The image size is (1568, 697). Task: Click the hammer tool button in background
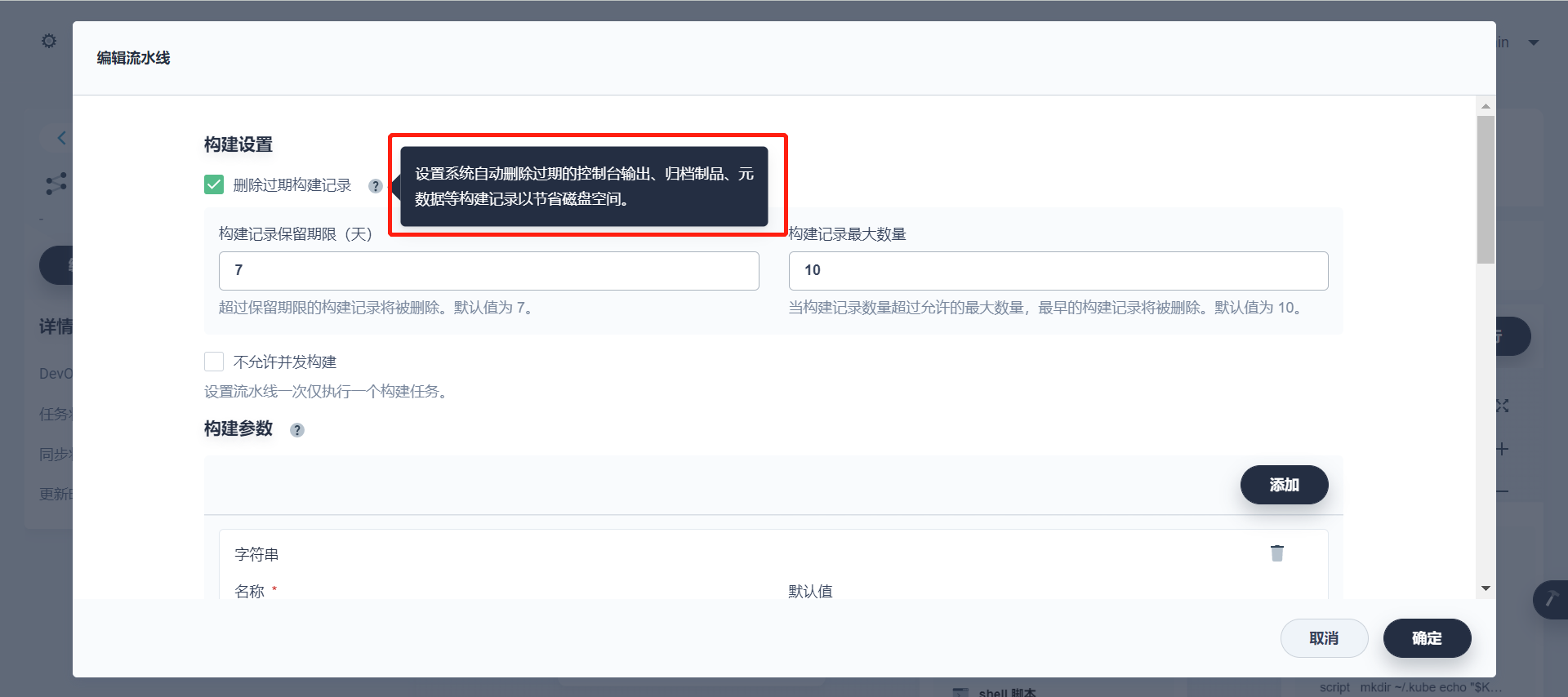(x=1550, y=600)
